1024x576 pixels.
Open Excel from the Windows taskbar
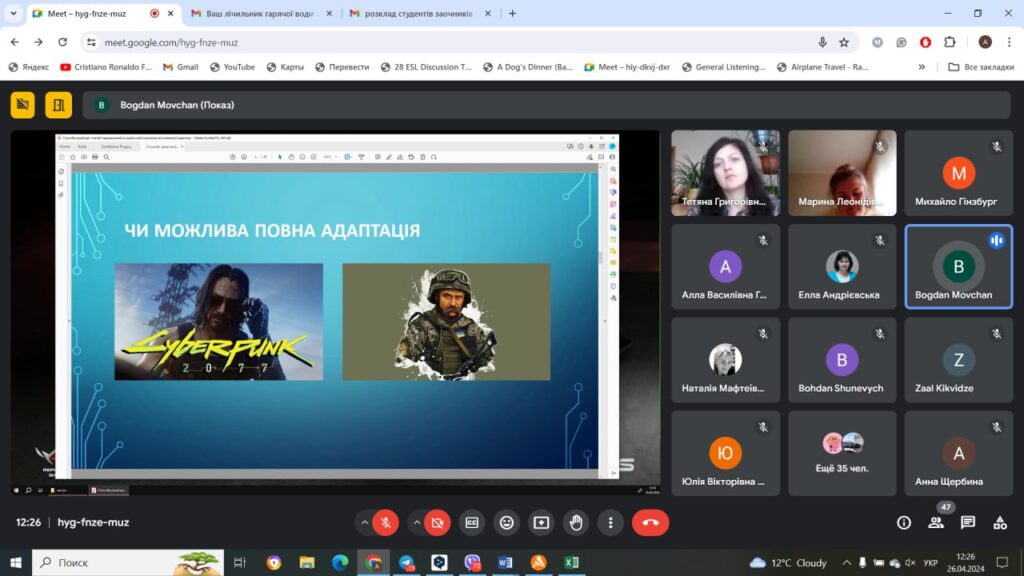[x=571, y=562]
